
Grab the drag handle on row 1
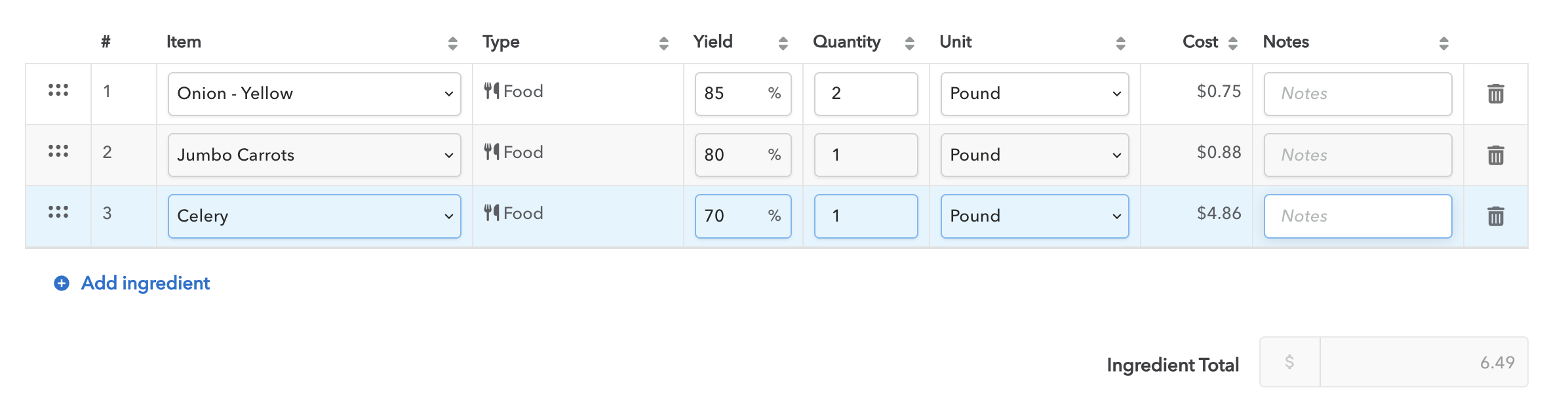[x=58, y=90]
